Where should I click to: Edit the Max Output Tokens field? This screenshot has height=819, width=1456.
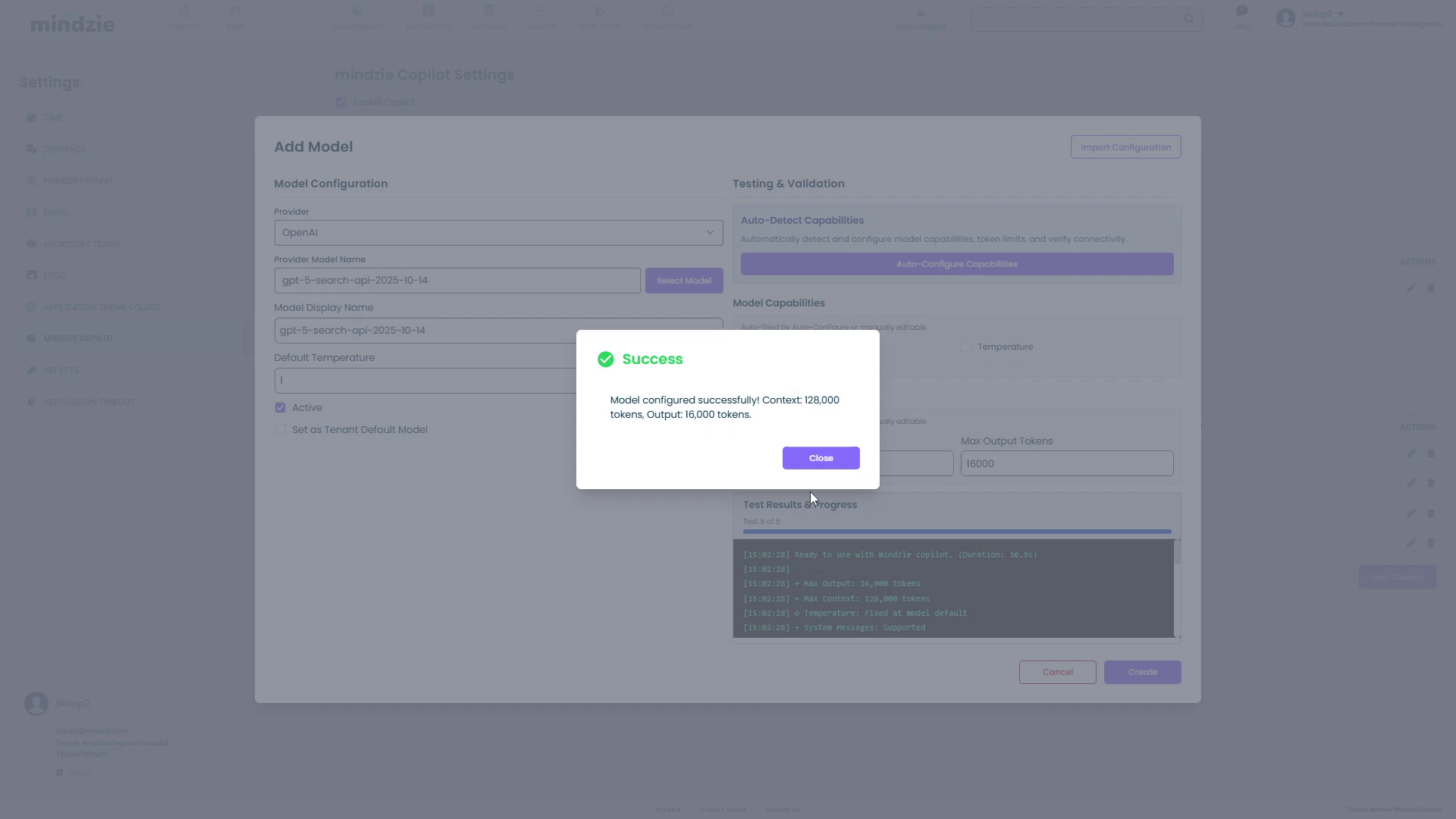1067,463
